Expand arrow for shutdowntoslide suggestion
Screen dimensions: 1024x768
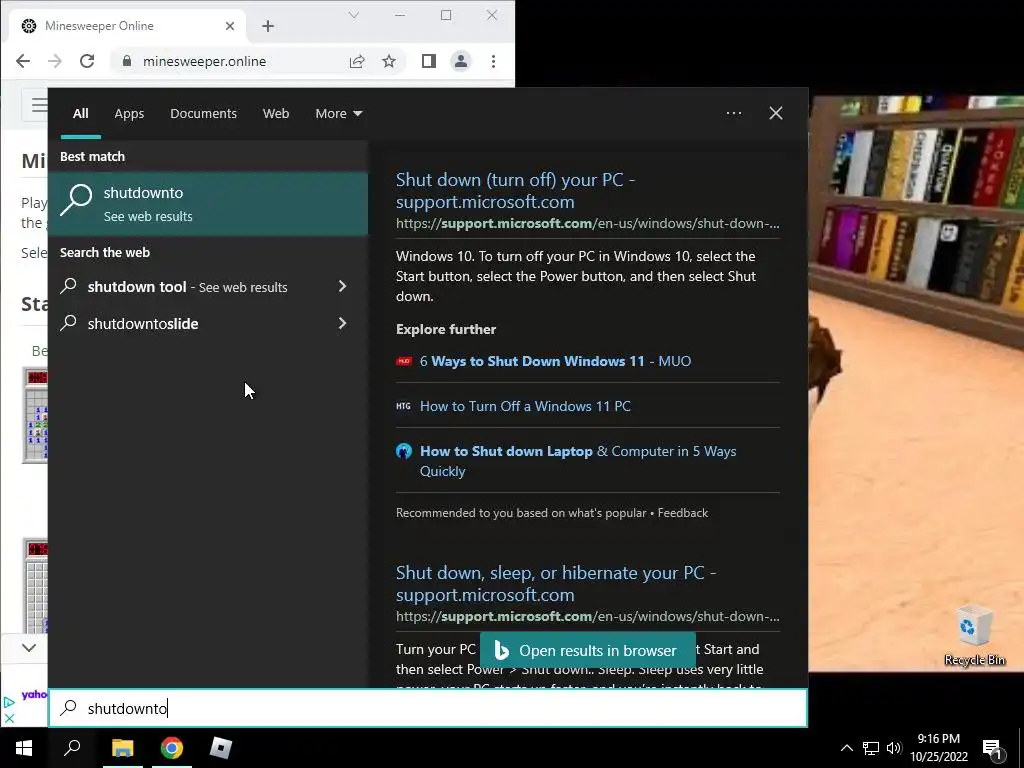pyautogui.click(x=342, y=323)
